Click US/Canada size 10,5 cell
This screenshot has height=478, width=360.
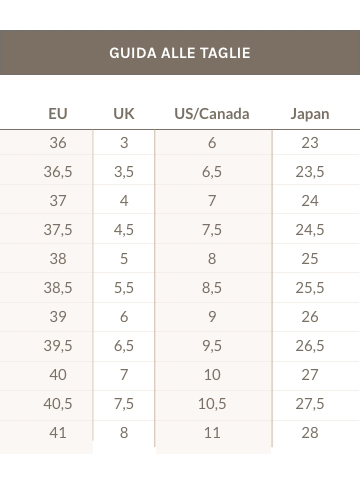pos(212,404)
